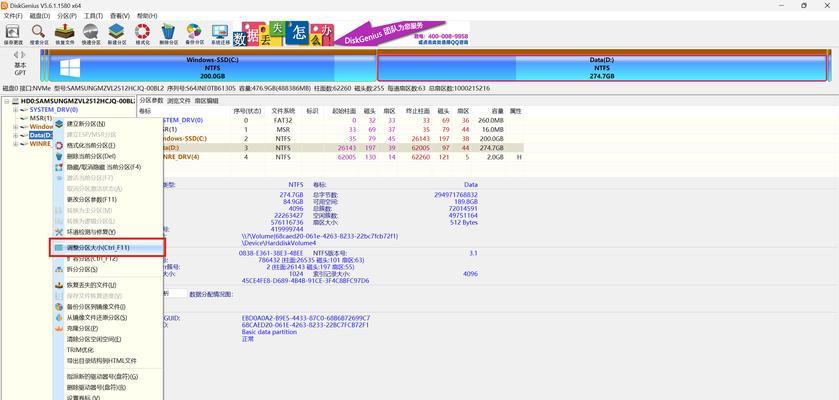Expand the Data(D:) tree node
This screenshot has height=400, width=839.
[15, 135]
